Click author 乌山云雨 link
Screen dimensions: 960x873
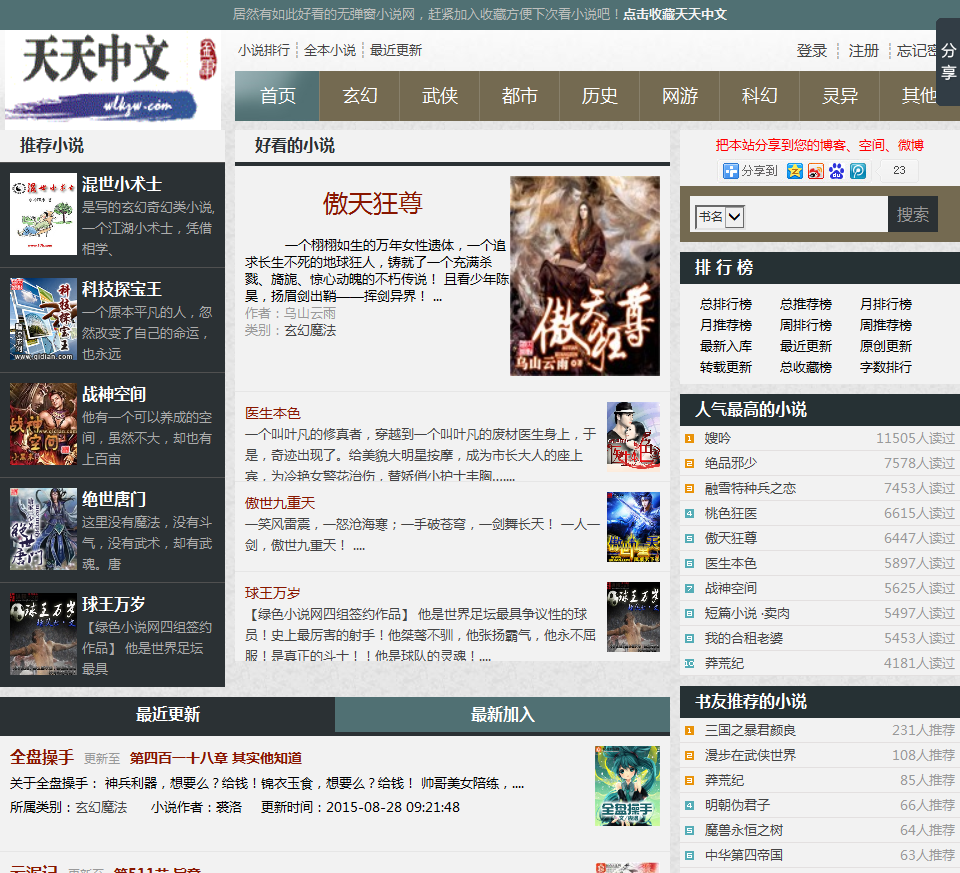pyautogui.click(x=310, y=313)
